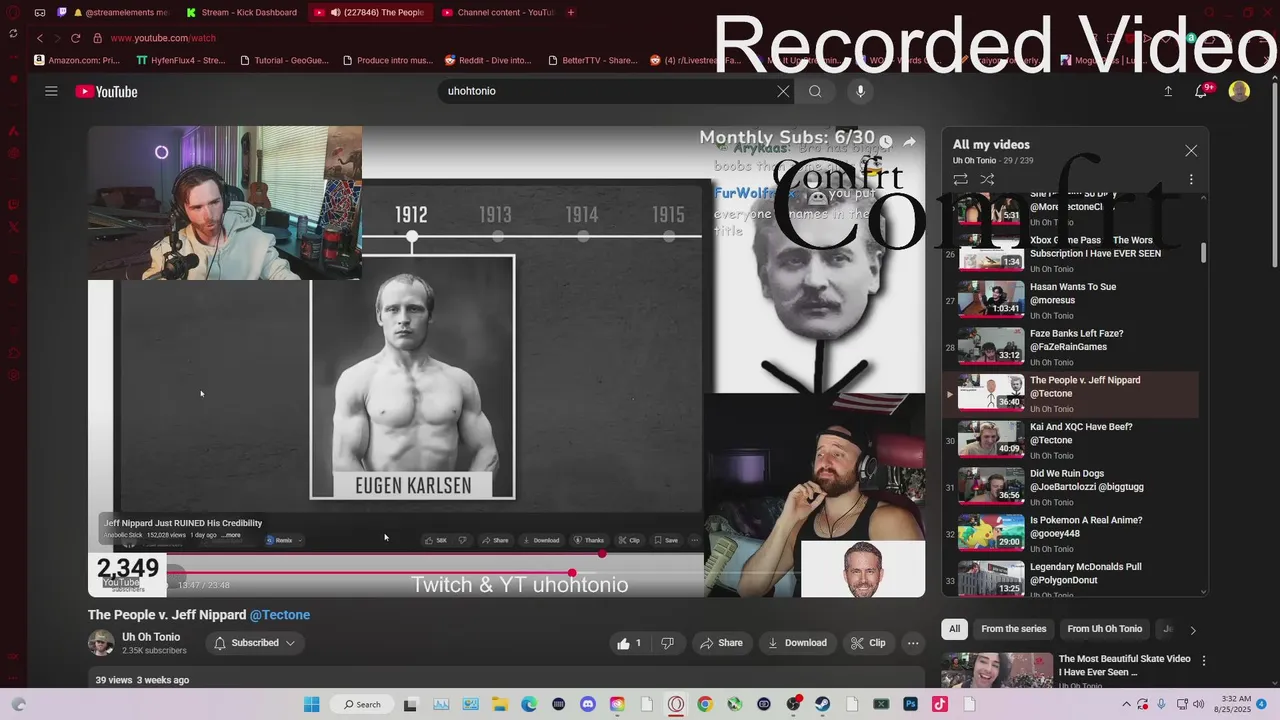Start voice search with the microphone
Screen dimensions: 1280x720
click(x=860, y=91)
